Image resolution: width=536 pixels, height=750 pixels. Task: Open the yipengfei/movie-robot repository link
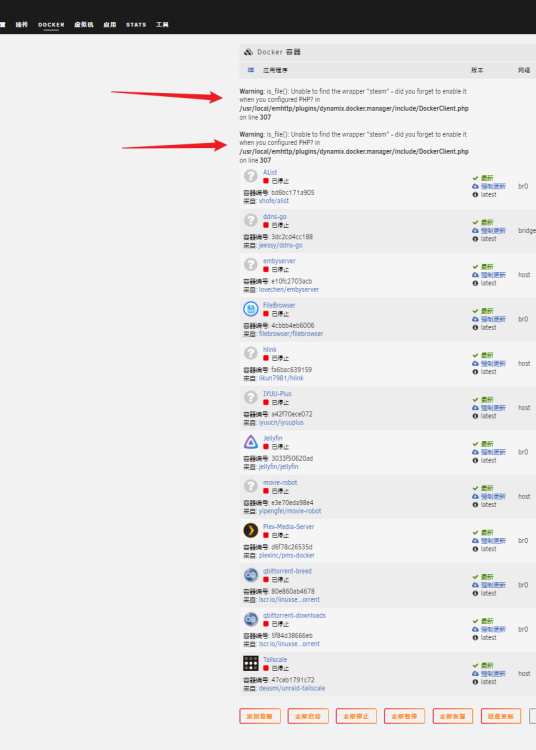tap(290, 511)
